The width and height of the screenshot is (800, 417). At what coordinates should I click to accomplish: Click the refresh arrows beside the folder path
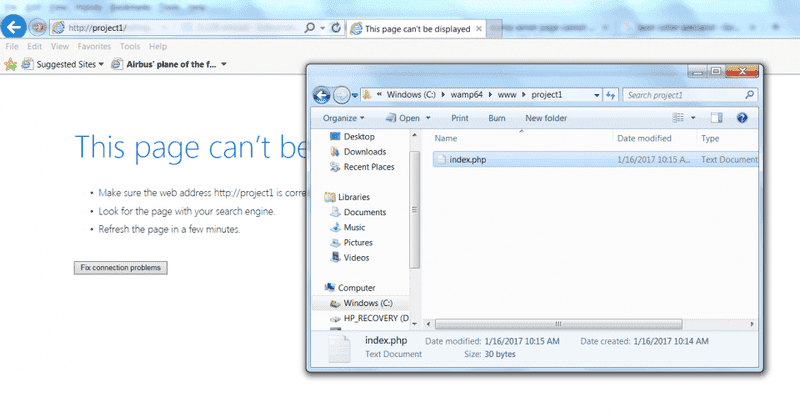point(609,95)
